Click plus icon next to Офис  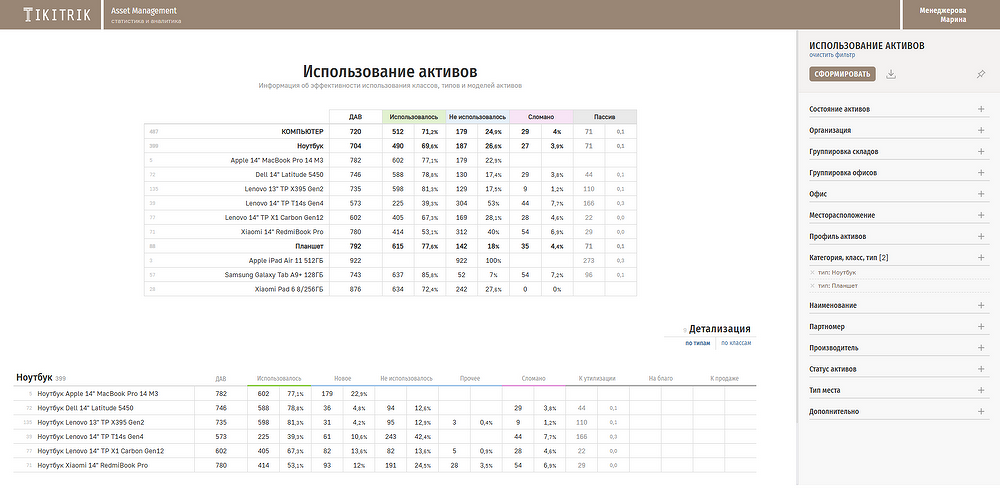coord(980,194)
